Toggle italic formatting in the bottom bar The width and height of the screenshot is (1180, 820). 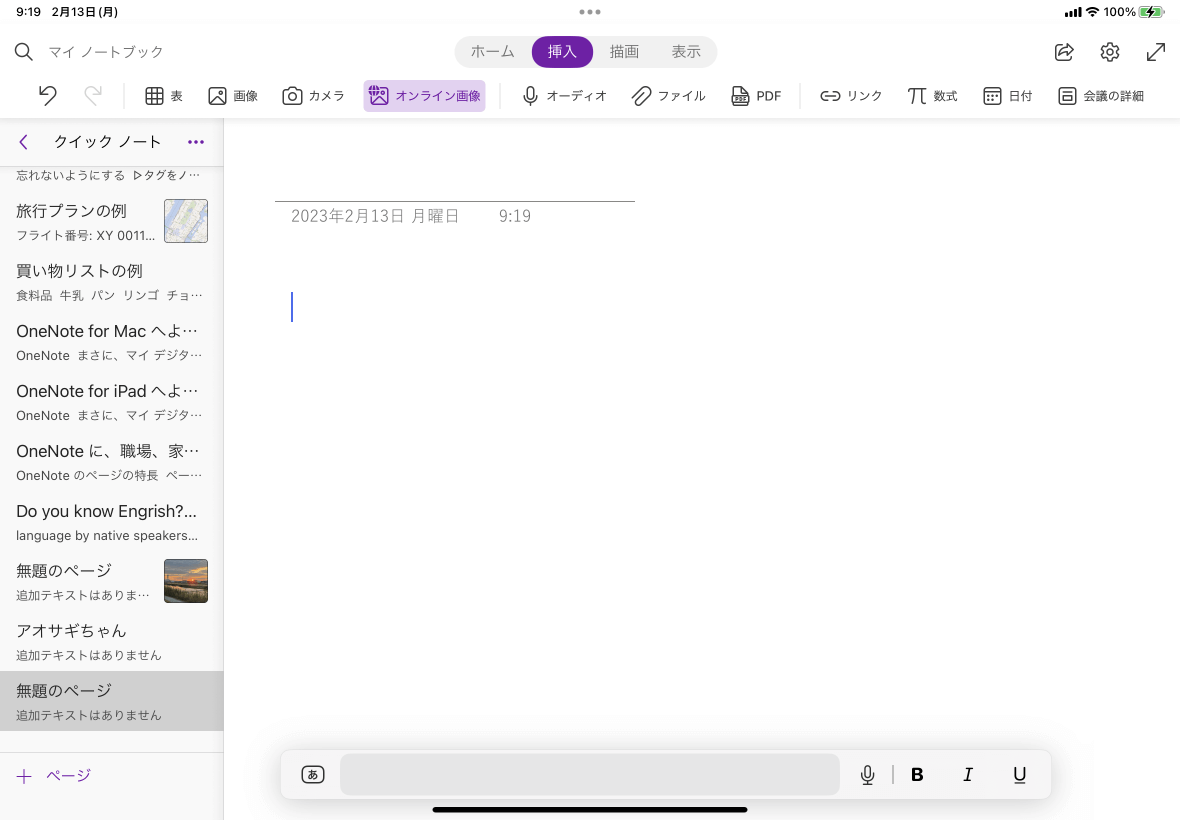pyautogui.click(x=968, y=774)
